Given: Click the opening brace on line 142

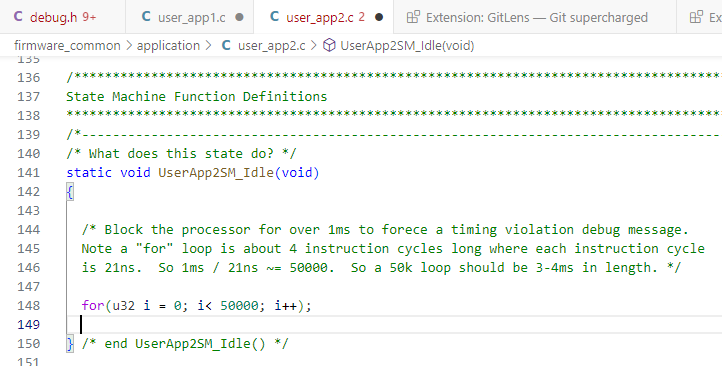Looking at the screenshot, I should pyautogui.click(x=70, y=192).
